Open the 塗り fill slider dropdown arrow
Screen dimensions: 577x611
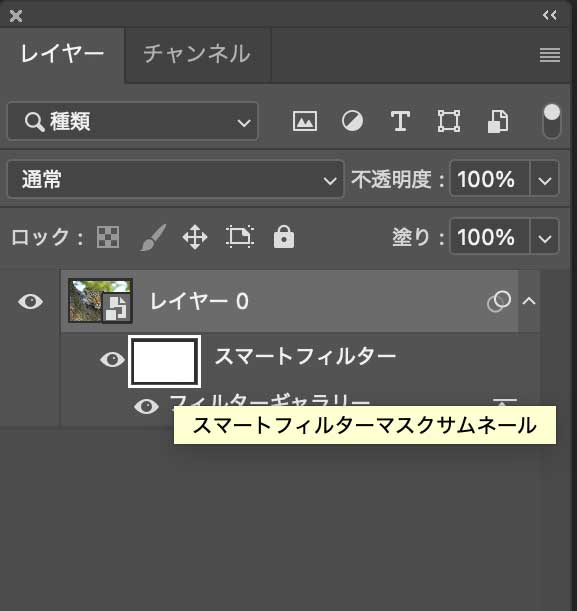click(544, 237)
